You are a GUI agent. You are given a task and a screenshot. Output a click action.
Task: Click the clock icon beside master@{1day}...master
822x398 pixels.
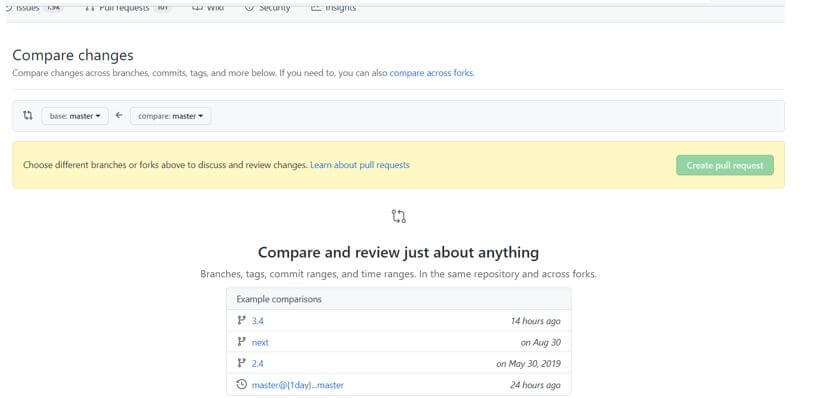[x=241, y=384]
